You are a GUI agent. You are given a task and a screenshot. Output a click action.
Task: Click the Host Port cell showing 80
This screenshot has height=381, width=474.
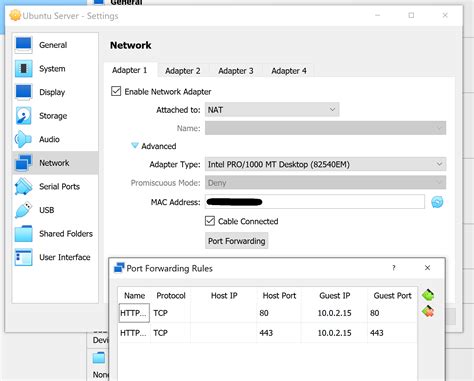click(279, 313)
